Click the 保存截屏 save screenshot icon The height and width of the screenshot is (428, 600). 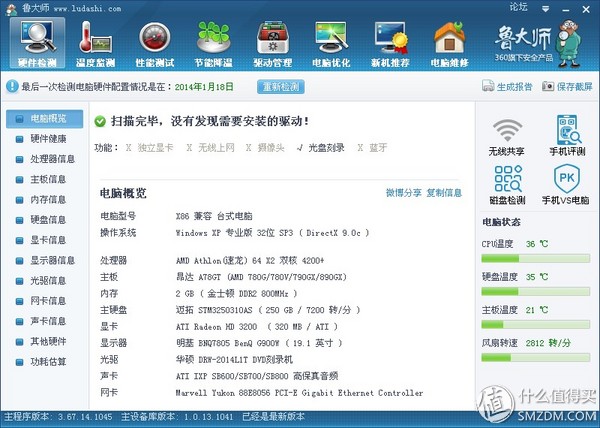pos(548,86)
